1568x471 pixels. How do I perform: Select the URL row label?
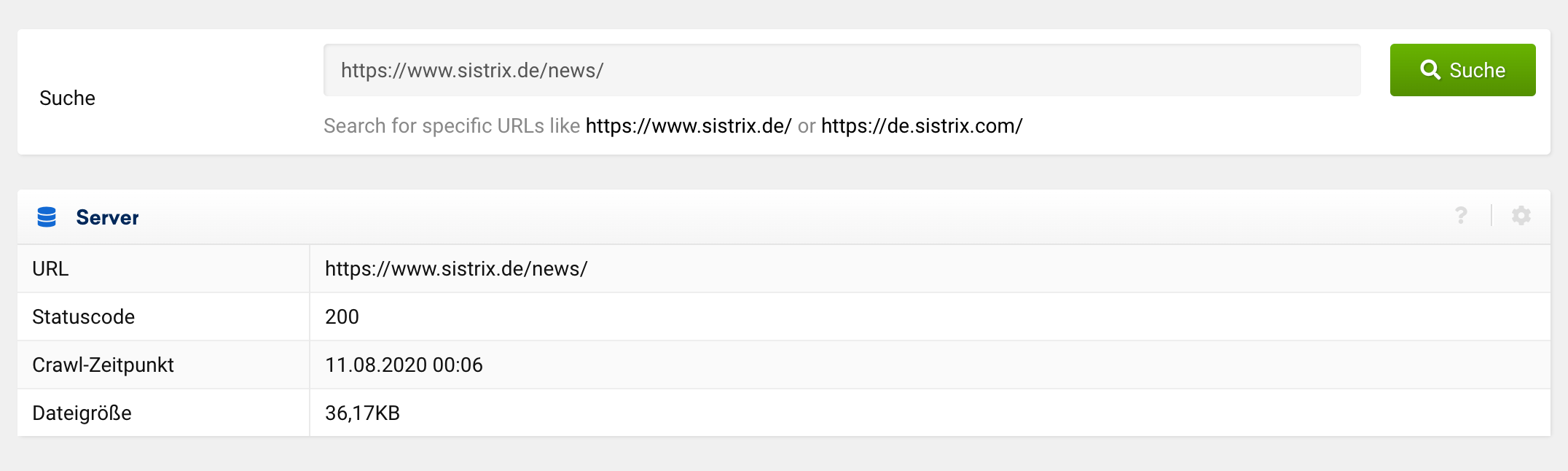click(50, 269)
